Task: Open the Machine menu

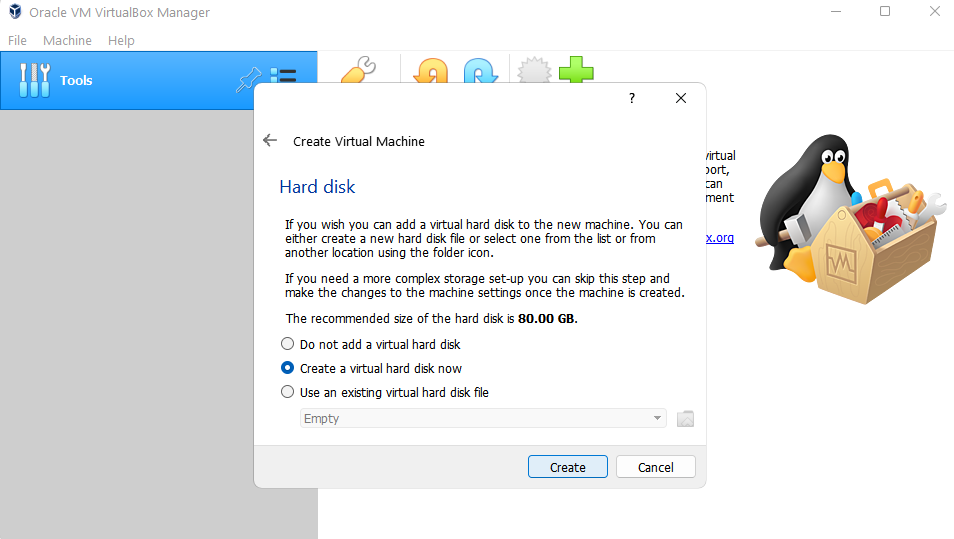Action: [x=68, y=40]
